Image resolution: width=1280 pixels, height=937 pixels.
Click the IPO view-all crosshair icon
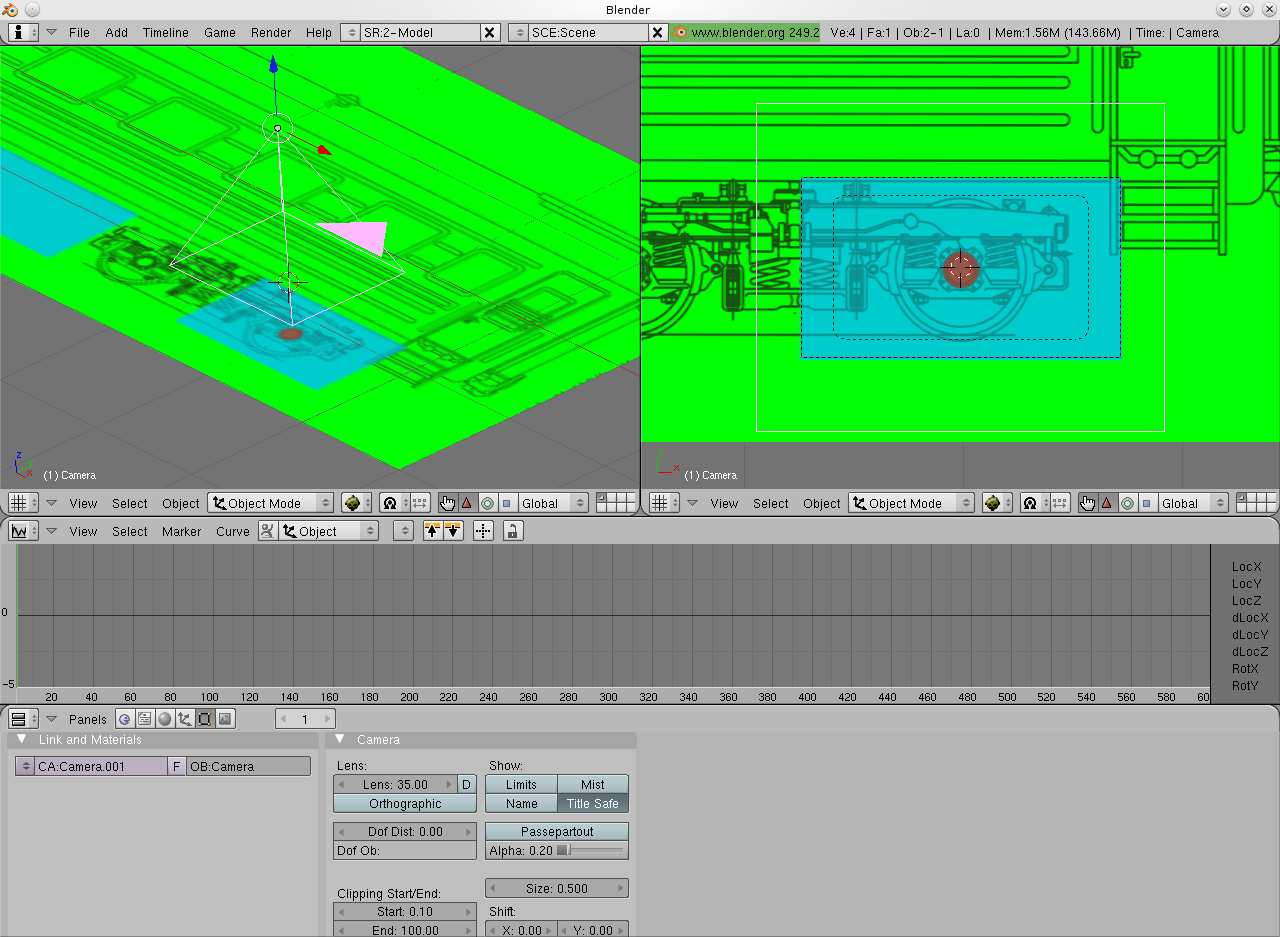pos(483,531)
